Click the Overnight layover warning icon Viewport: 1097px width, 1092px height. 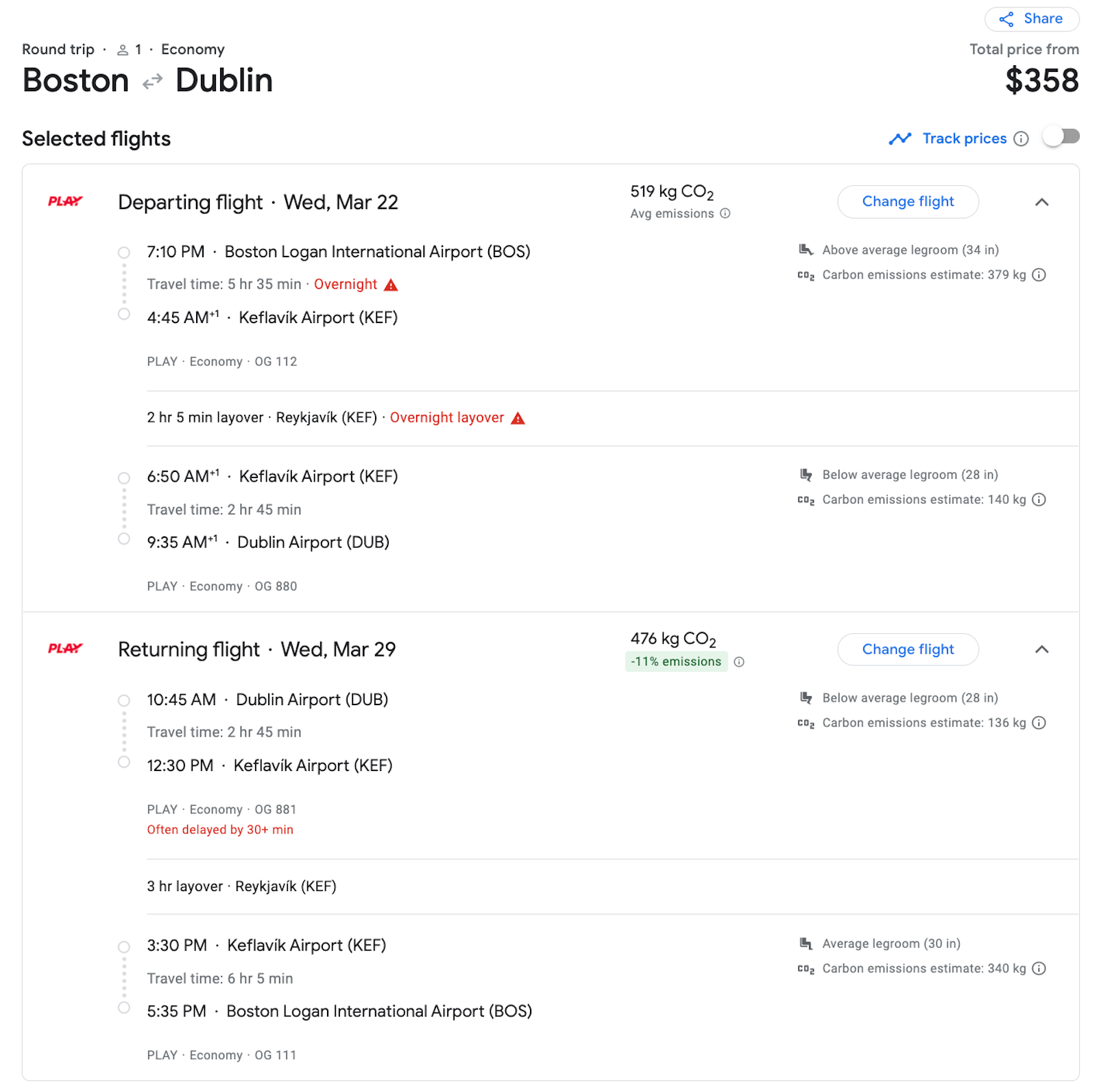point(518,417)
